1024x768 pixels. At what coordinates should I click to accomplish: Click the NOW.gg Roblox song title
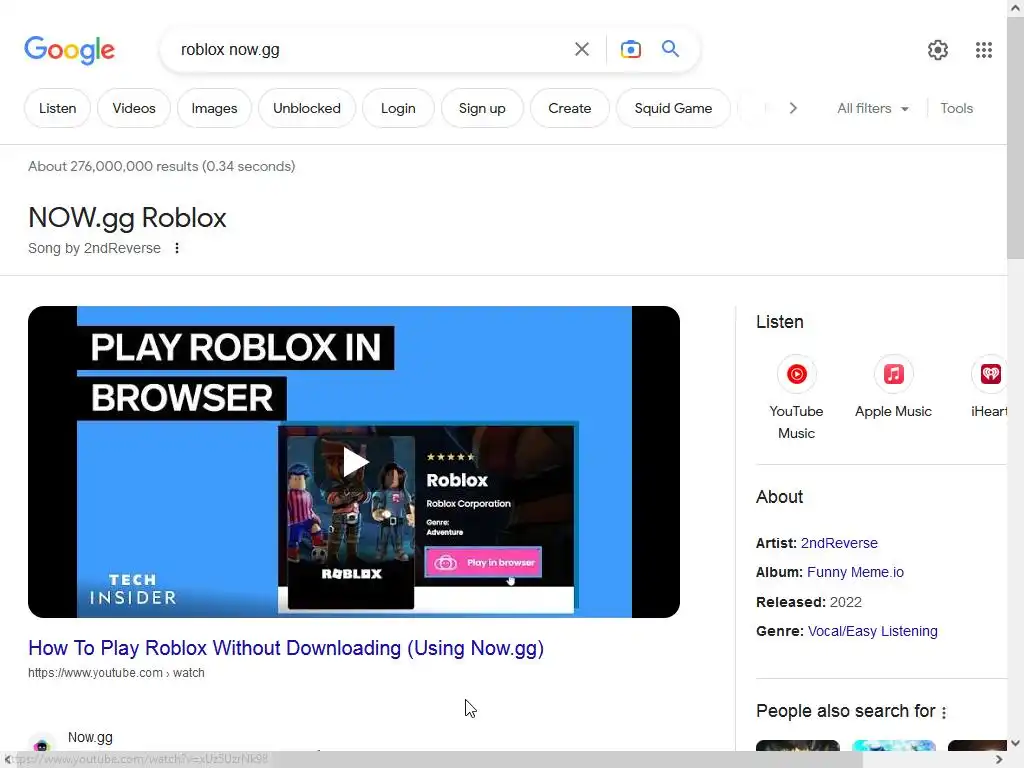(127, 218)
